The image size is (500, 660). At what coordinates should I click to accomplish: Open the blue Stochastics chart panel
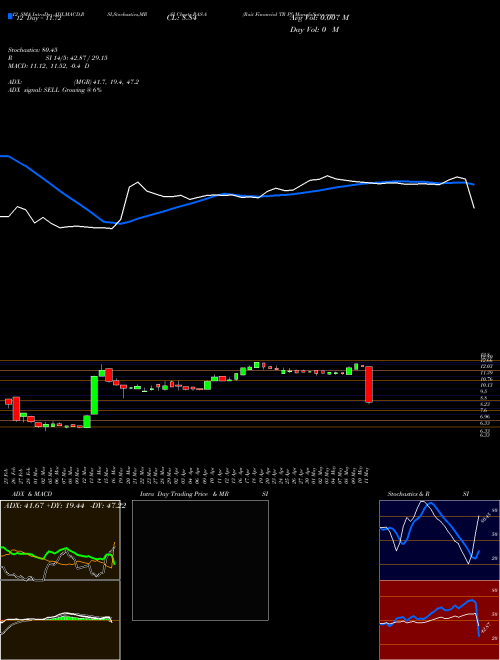439,540
